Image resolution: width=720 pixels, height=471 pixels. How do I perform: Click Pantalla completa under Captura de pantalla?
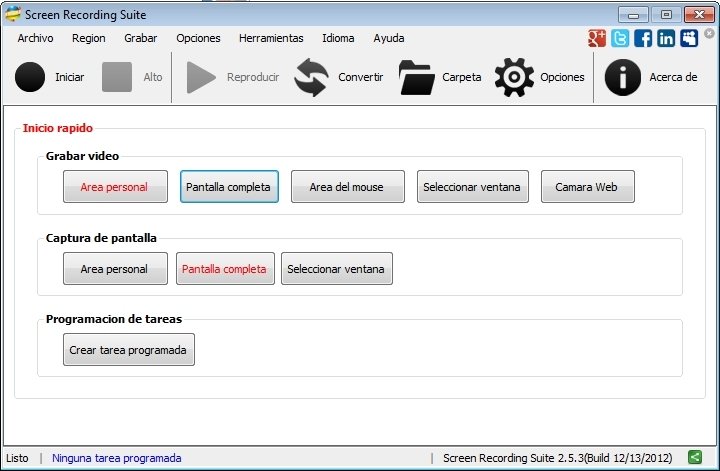(225, 269)
